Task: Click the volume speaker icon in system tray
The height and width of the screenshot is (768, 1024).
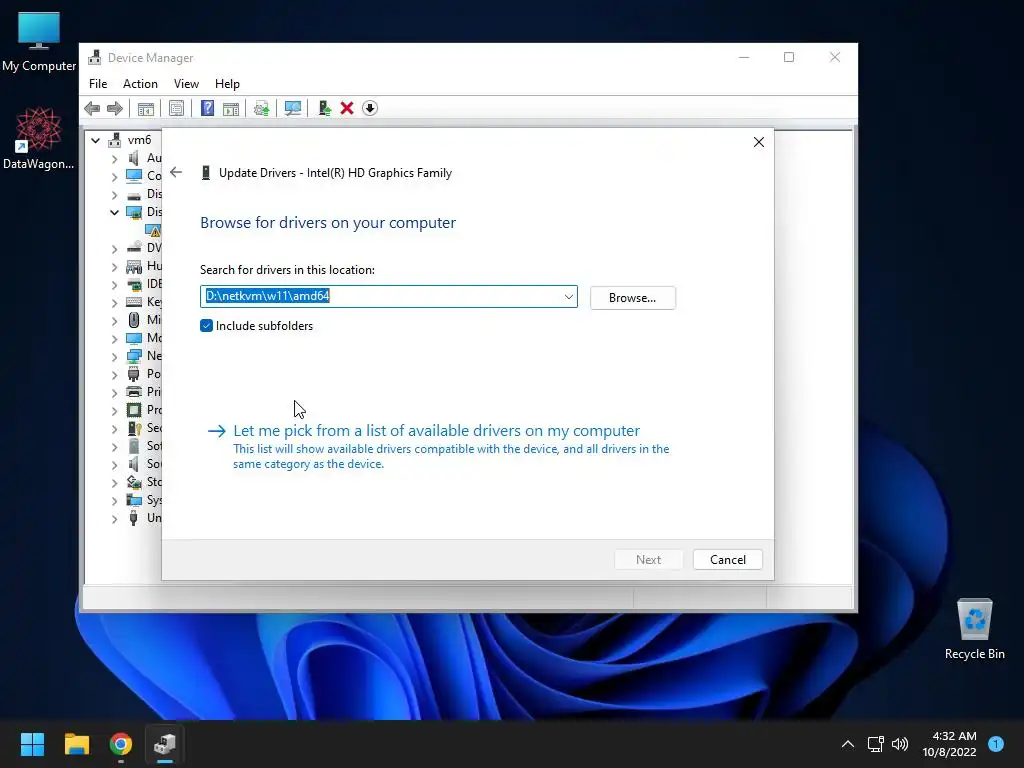Action: pyautogui.click(x=900, y=744)
